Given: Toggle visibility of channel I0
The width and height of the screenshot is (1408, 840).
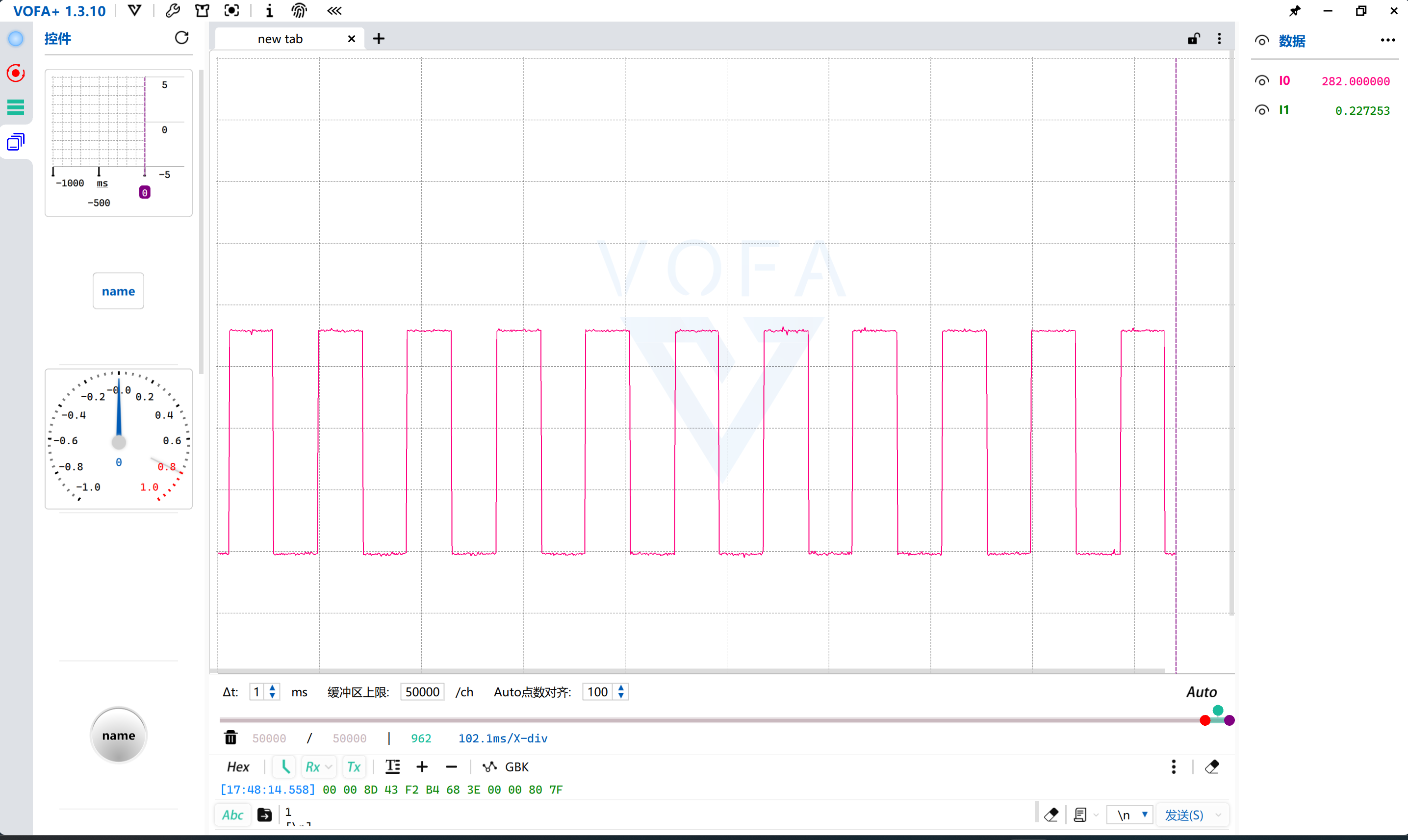Looking at the screenshot, I should [1261, 81].
